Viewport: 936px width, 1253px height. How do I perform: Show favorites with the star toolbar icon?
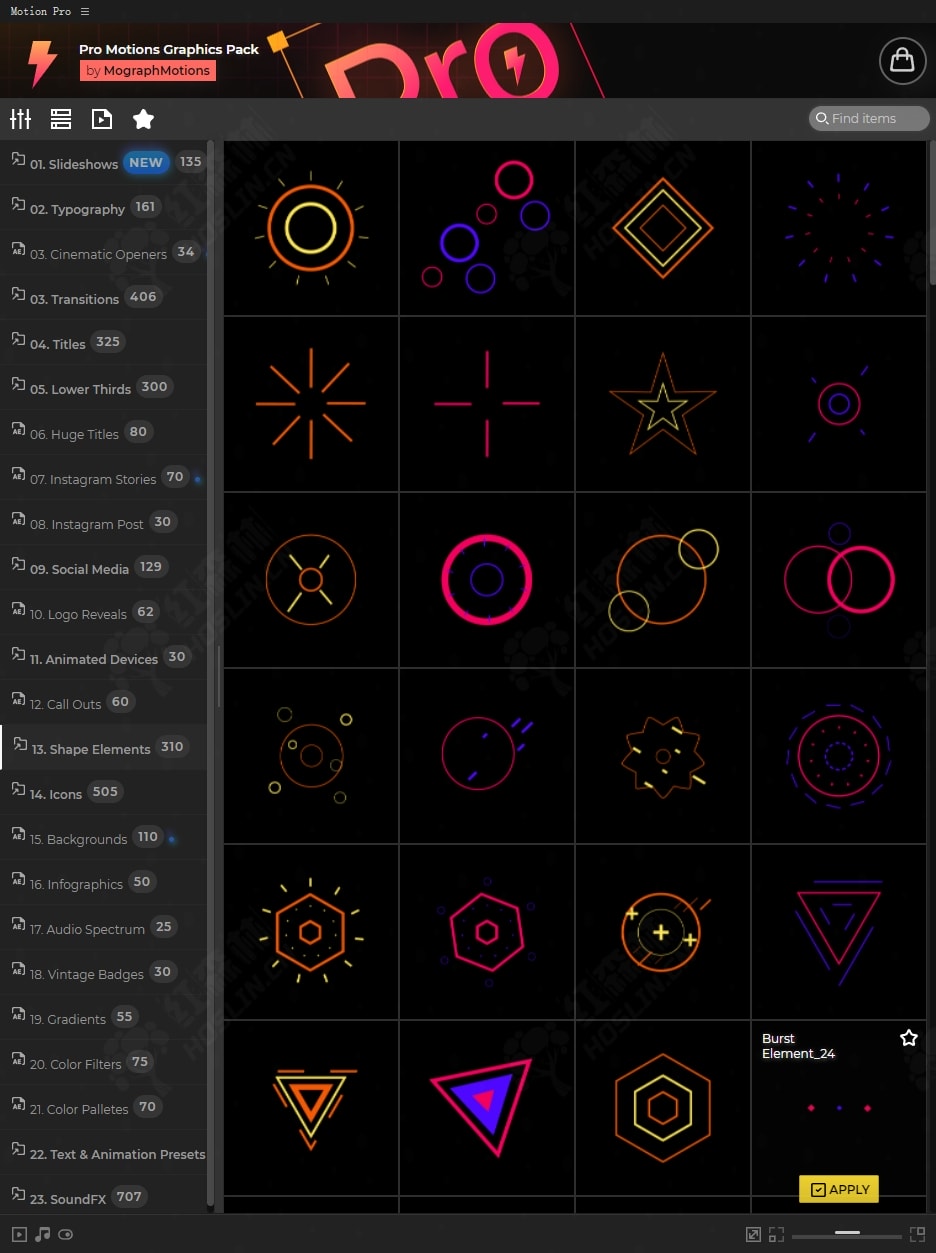tap(143, 119)
